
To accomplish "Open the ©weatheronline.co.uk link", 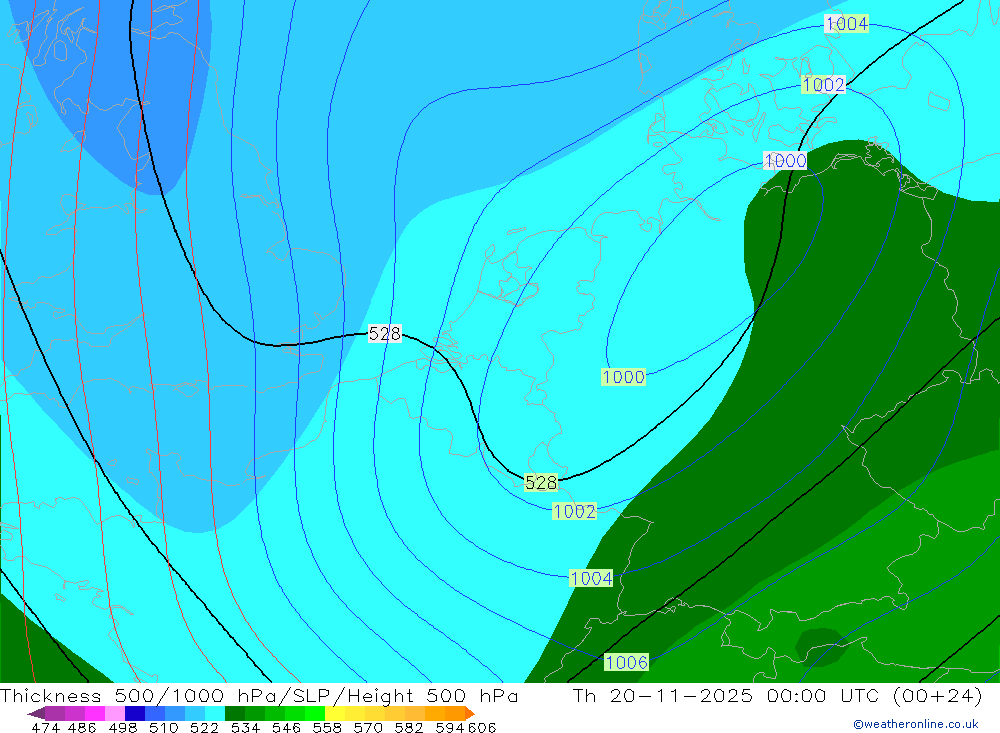I will tap(916, 724).
